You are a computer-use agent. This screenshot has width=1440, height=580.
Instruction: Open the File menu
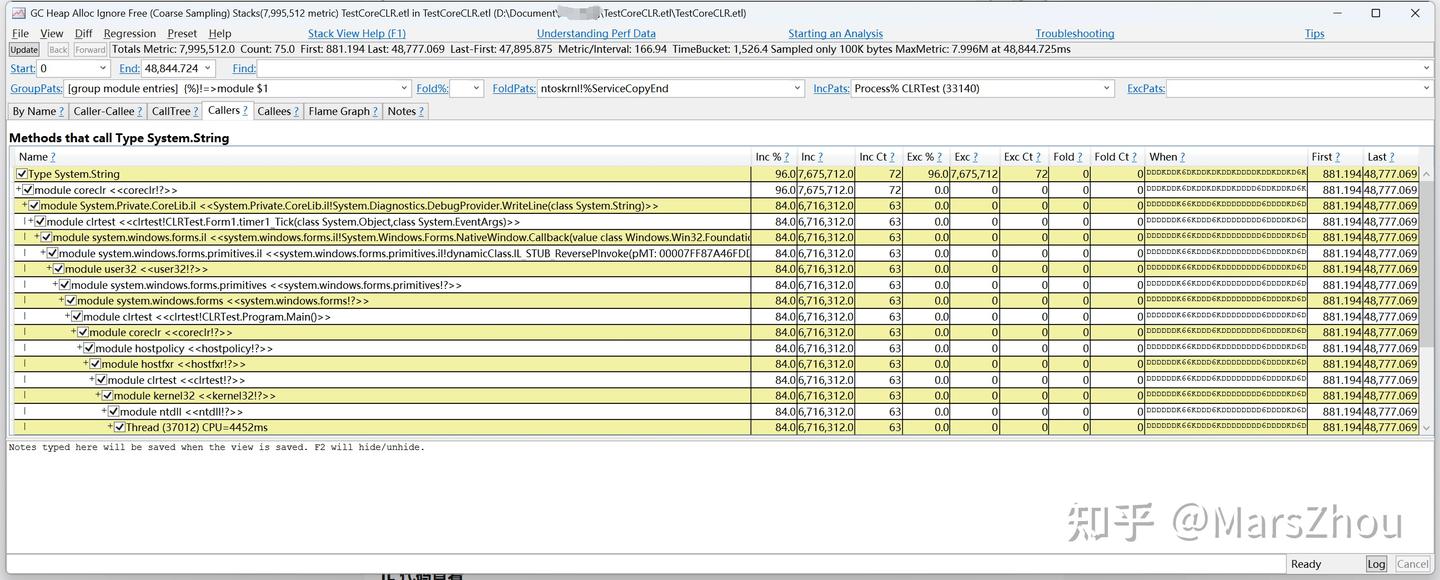pyautogui.click(x=19, y=32)
